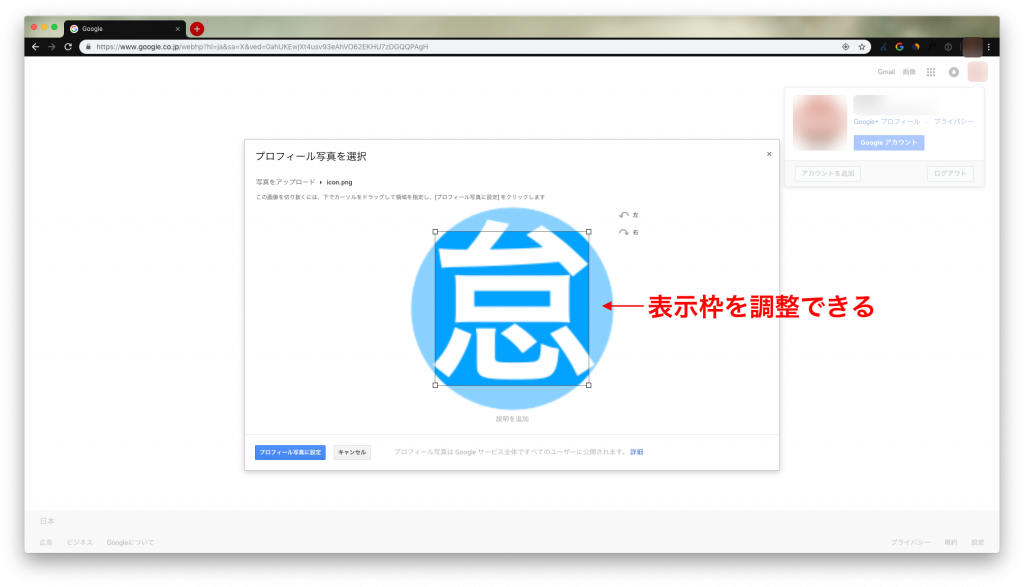
Task: Reload the page in Chrome
Action: (x=68, y=47)
